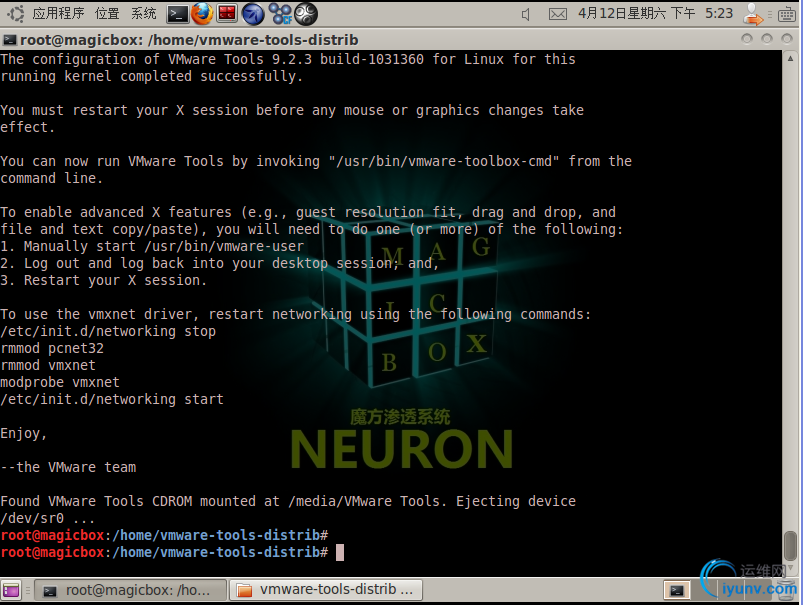Open the 系统 menu
Image resolution: width=803 pixels, height=605 pixels.
click(x=143, y=13)
